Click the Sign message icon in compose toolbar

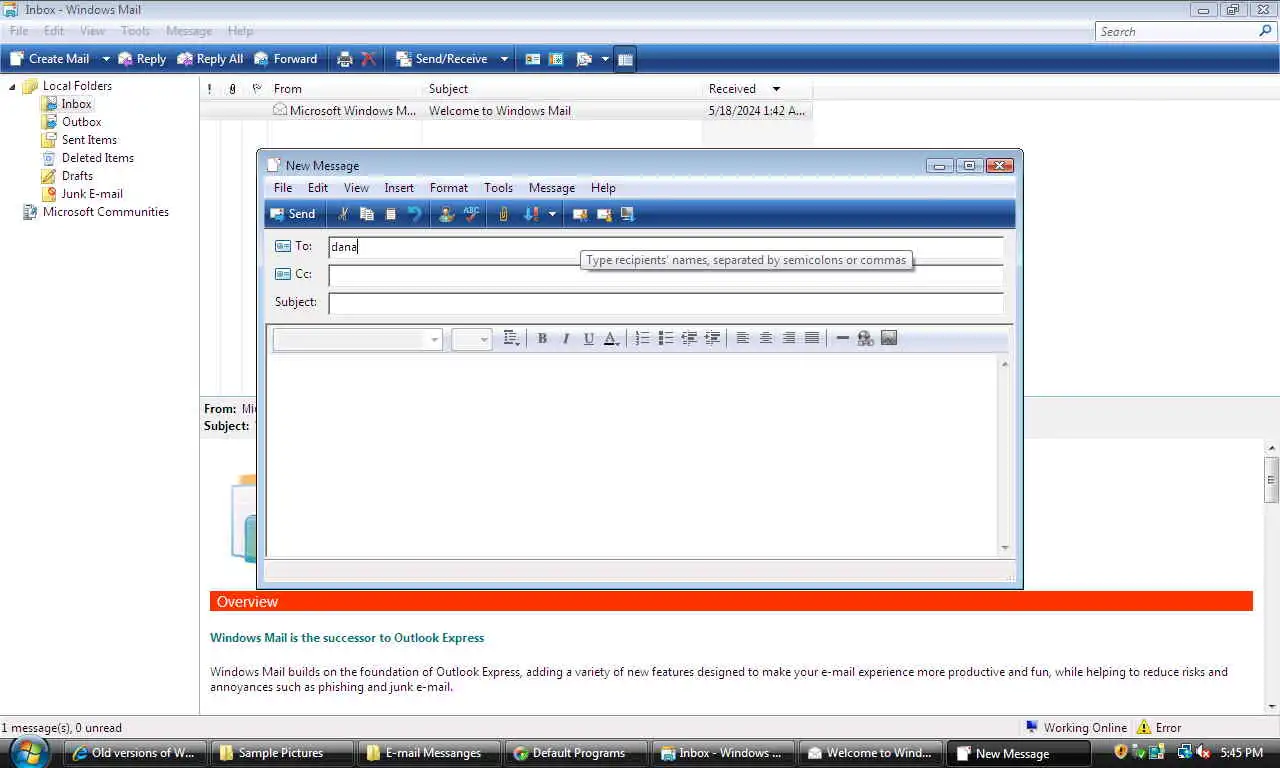[x=580, y=214]
